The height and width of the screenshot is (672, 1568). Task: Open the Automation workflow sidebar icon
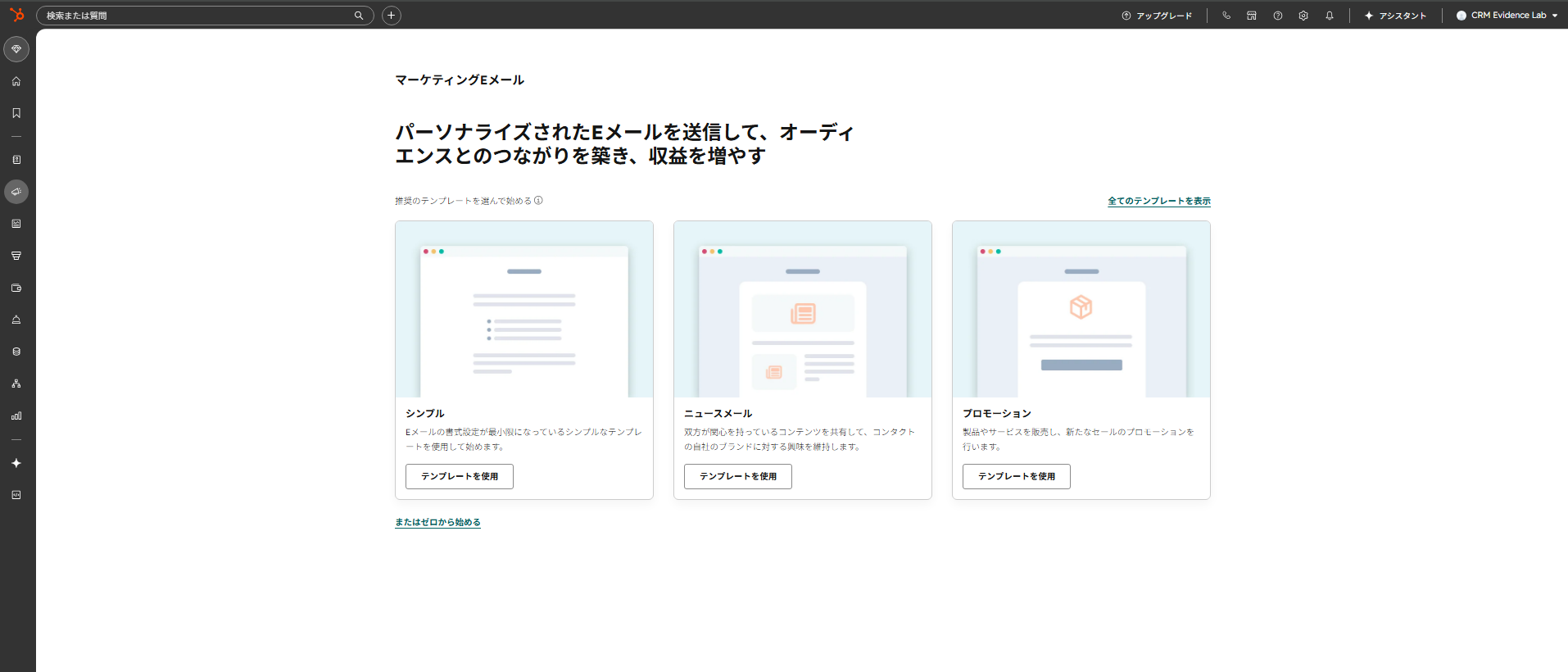[x=16, y=384]
